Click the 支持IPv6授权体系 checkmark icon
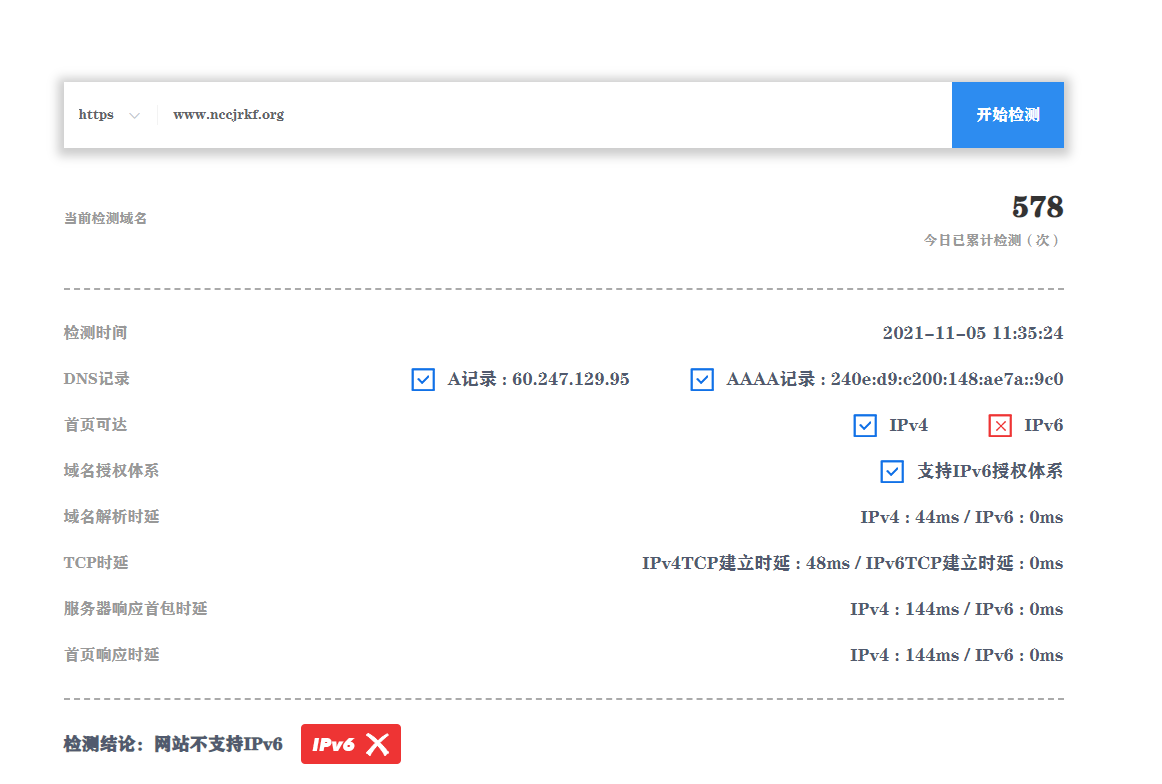 [x=891, y=471]
